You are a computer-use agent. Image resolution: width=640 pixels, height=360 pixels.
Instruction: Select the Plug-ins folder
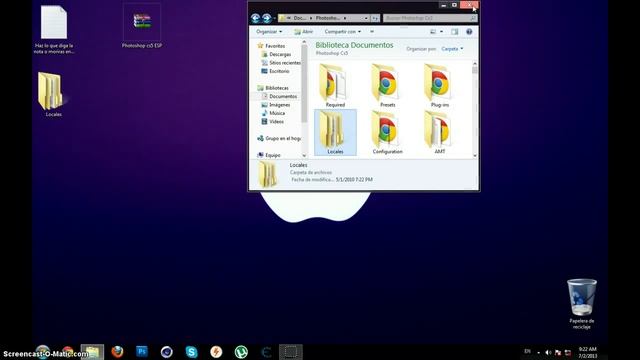[440, 85]
